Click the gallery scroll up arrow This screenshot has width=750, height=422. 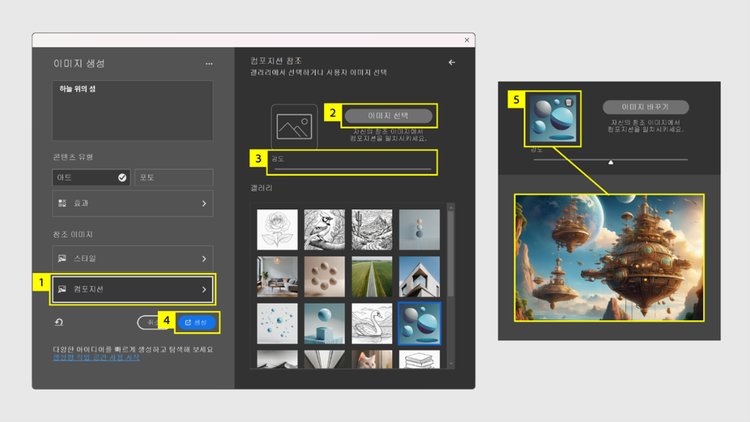tap(451, 208)
